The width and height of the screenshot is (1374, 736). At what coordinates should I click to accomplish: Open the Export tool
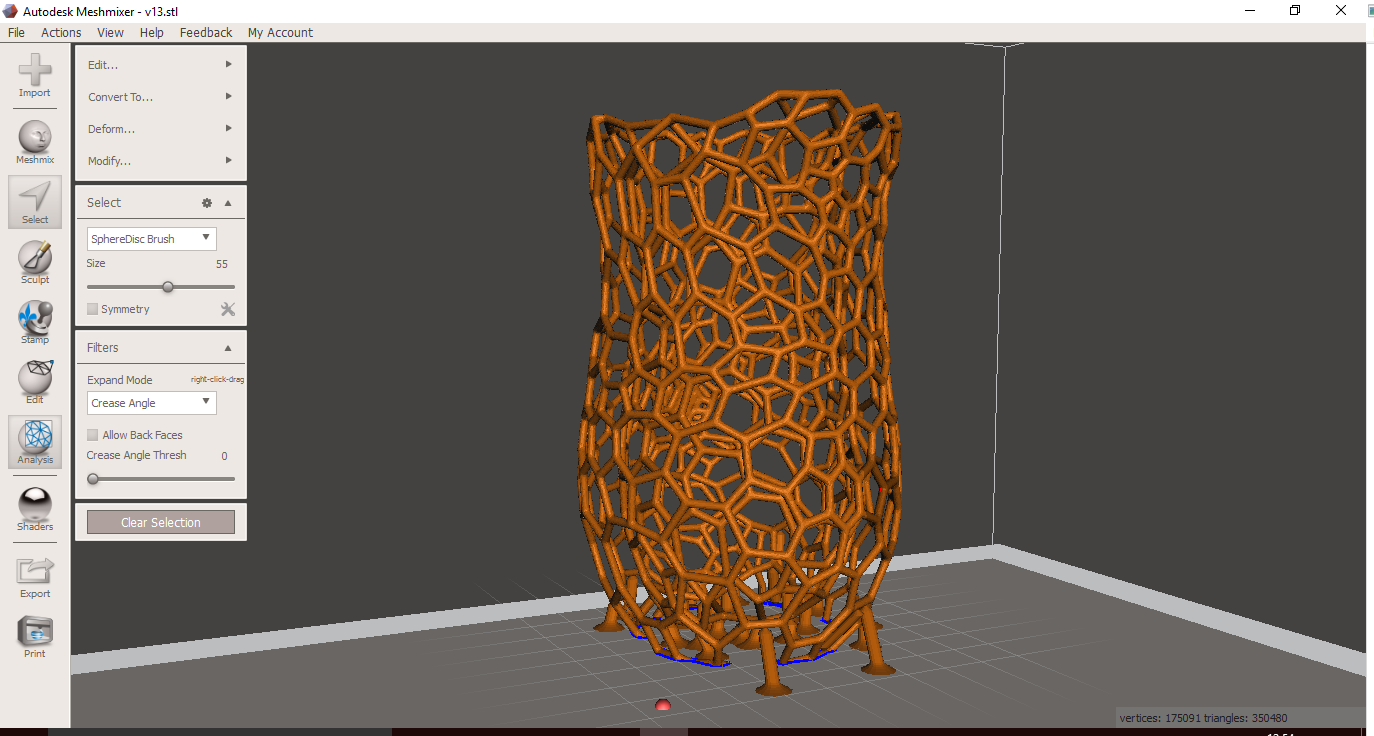point(35,576)
